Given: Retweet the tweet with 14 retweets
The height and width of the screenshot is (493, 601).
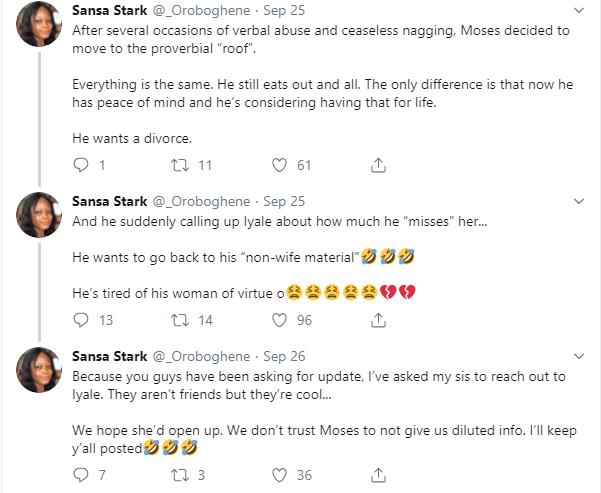Looking at the screenshot, I should (180, 320).
